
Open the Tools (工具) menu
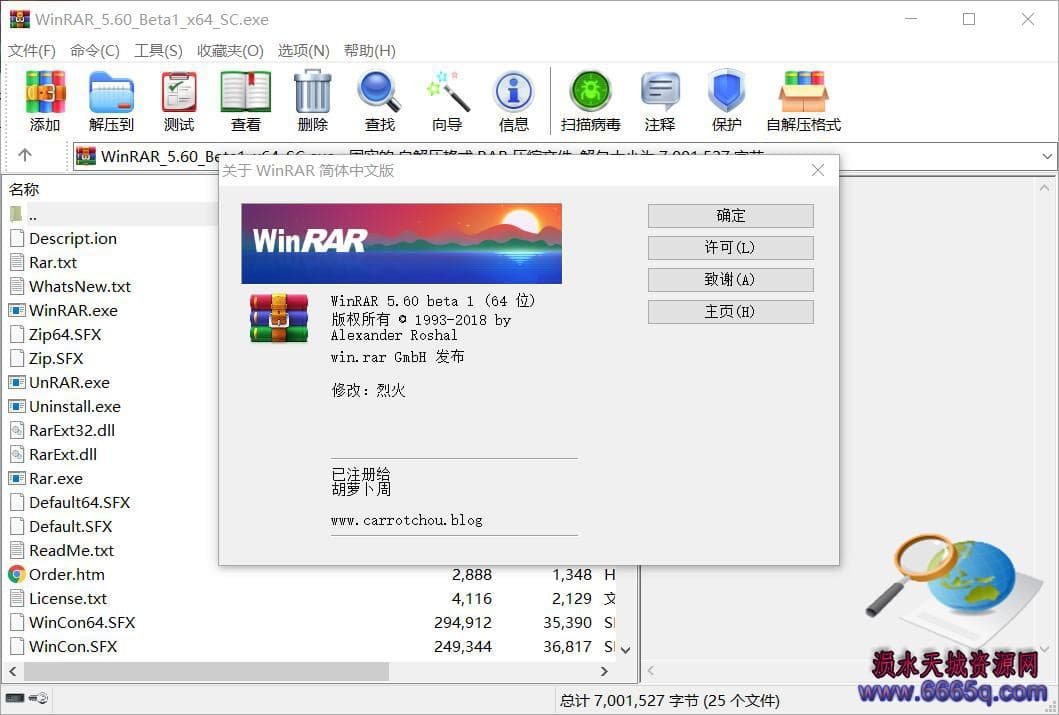[158, 51]
